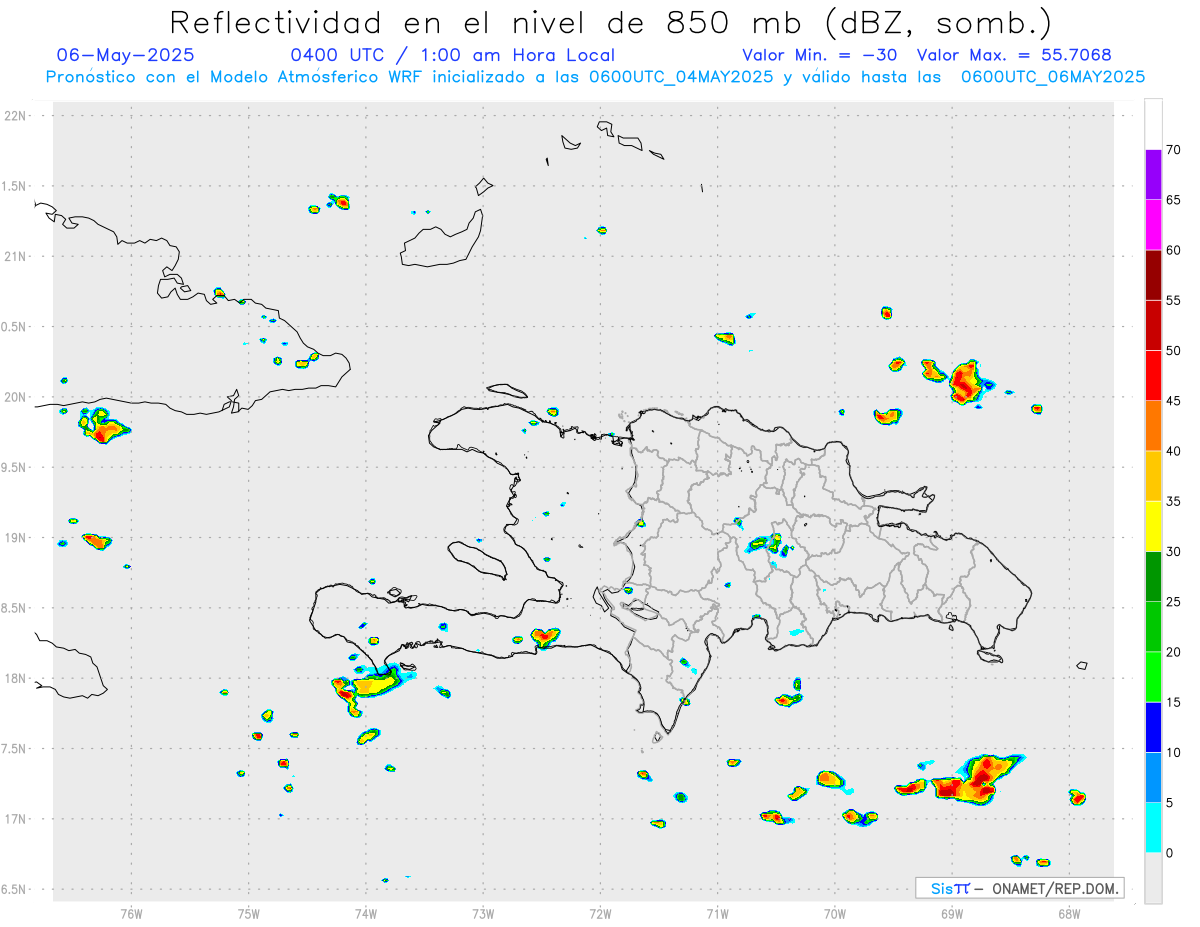Click the gray below-zero colorbar segment
The image size is (1200, 927).
pos(1153,878)
